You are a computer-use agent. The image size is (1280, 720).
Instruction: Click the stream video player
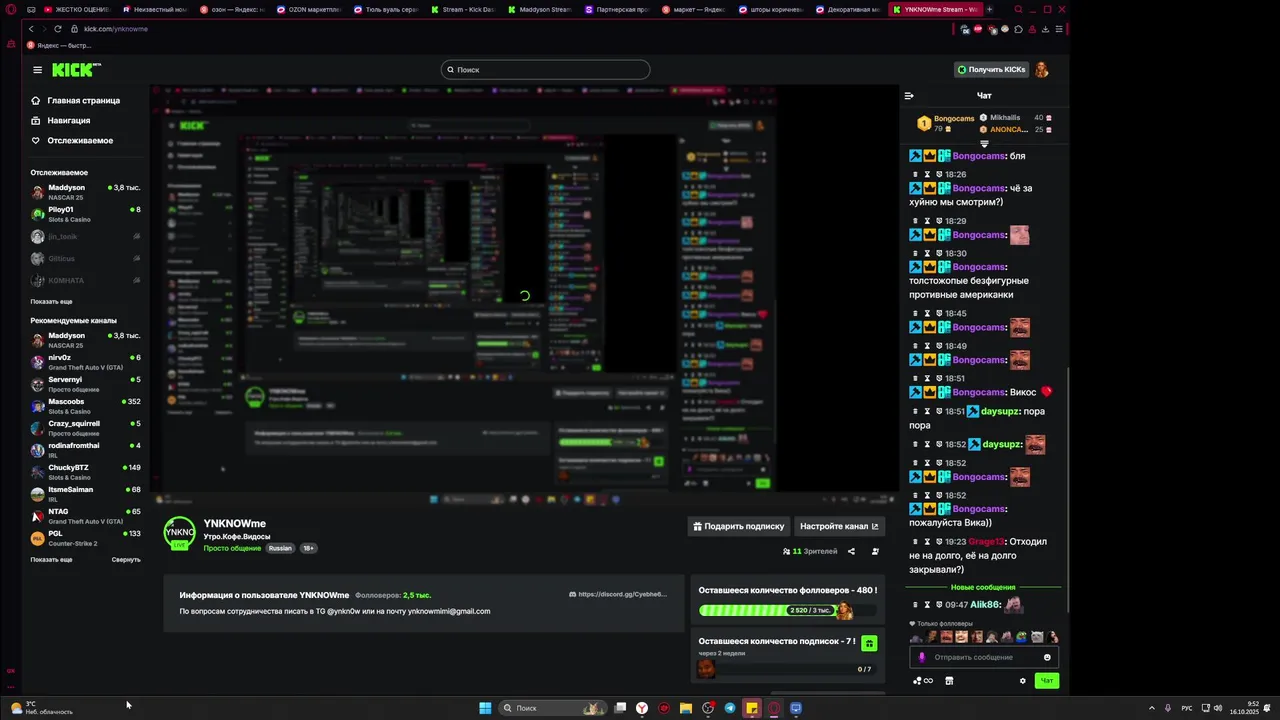524,294
